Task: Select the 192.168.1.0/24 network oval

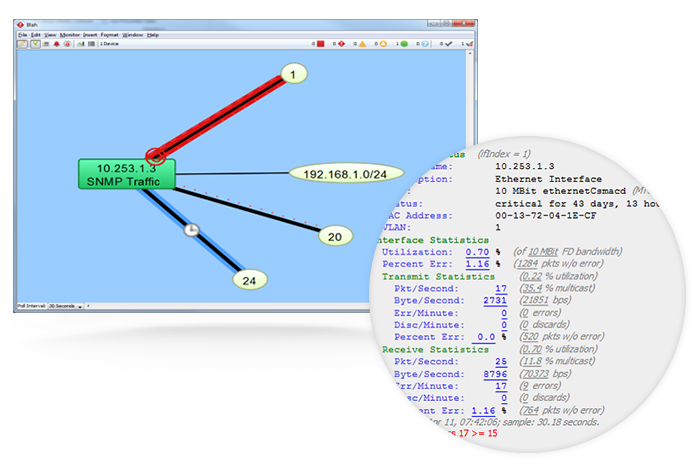Action: (346, 174)
